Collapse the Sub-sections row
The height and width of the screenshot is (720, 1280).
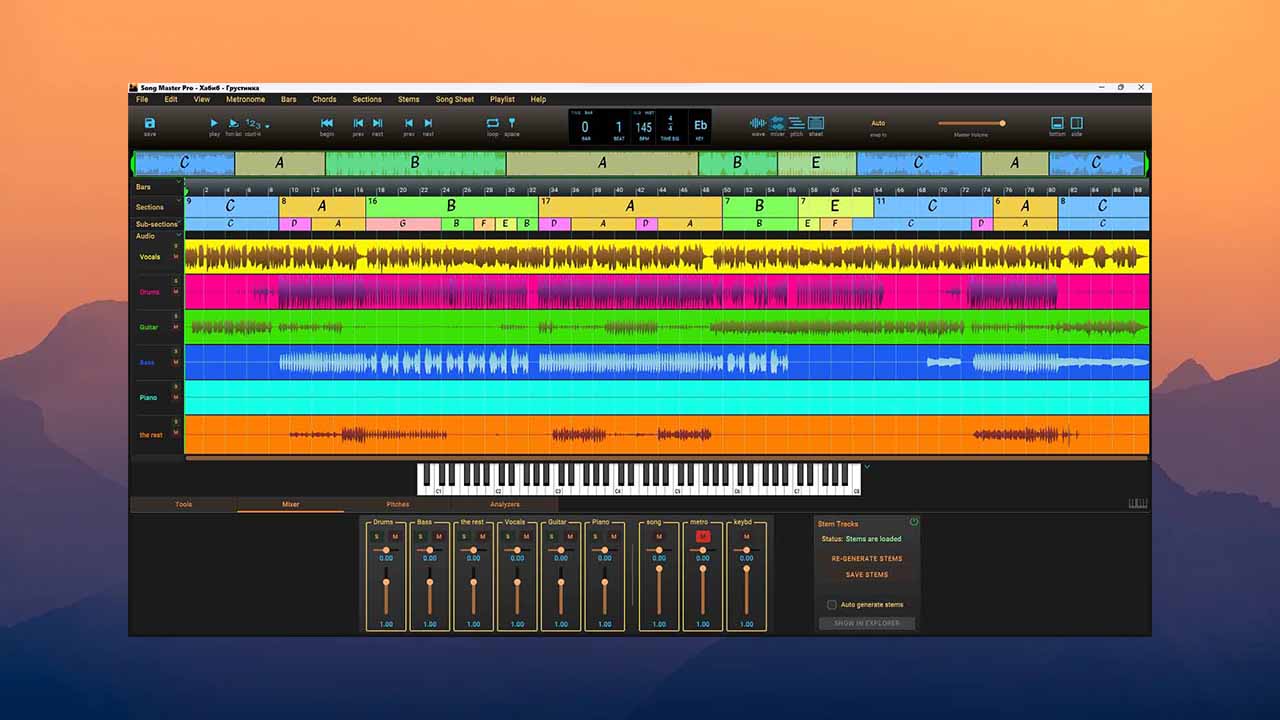point(179,222)
